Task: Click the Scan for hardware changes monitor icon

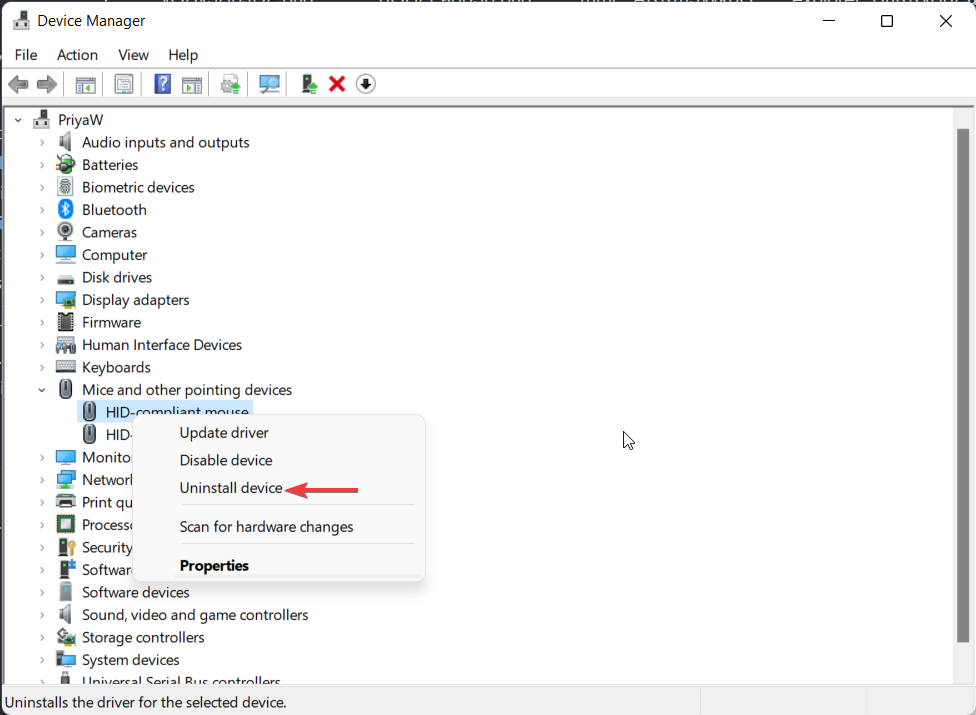Action: pyautogui.click(x=269, y=84)
